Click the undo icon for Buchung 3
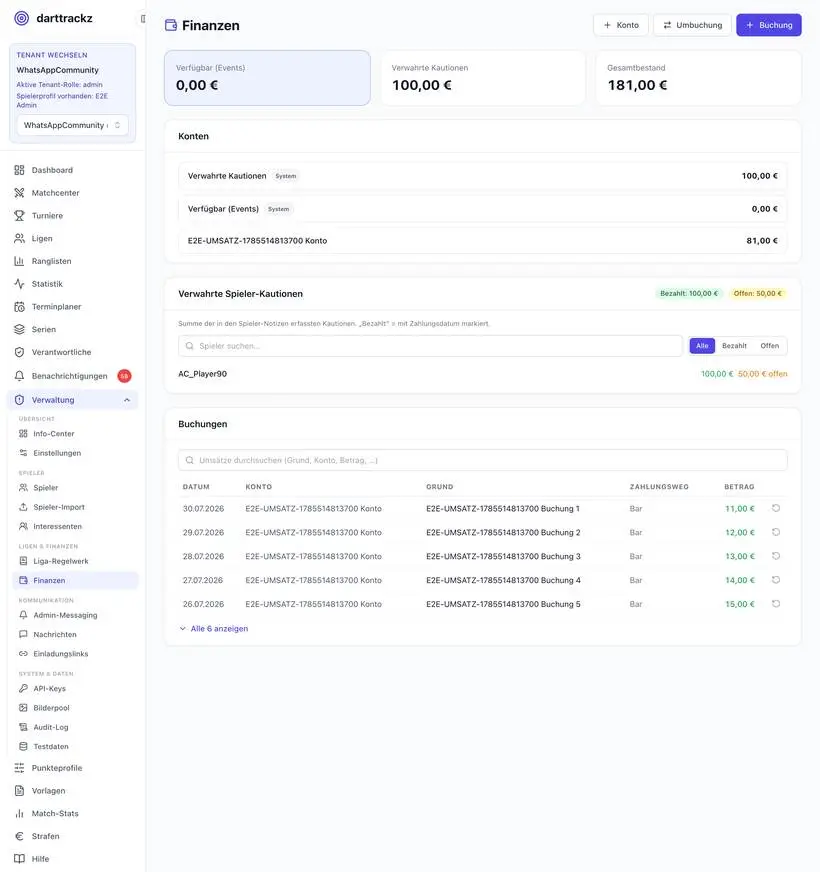The height and width of the screenshot is (872, 820). [776, 556]
